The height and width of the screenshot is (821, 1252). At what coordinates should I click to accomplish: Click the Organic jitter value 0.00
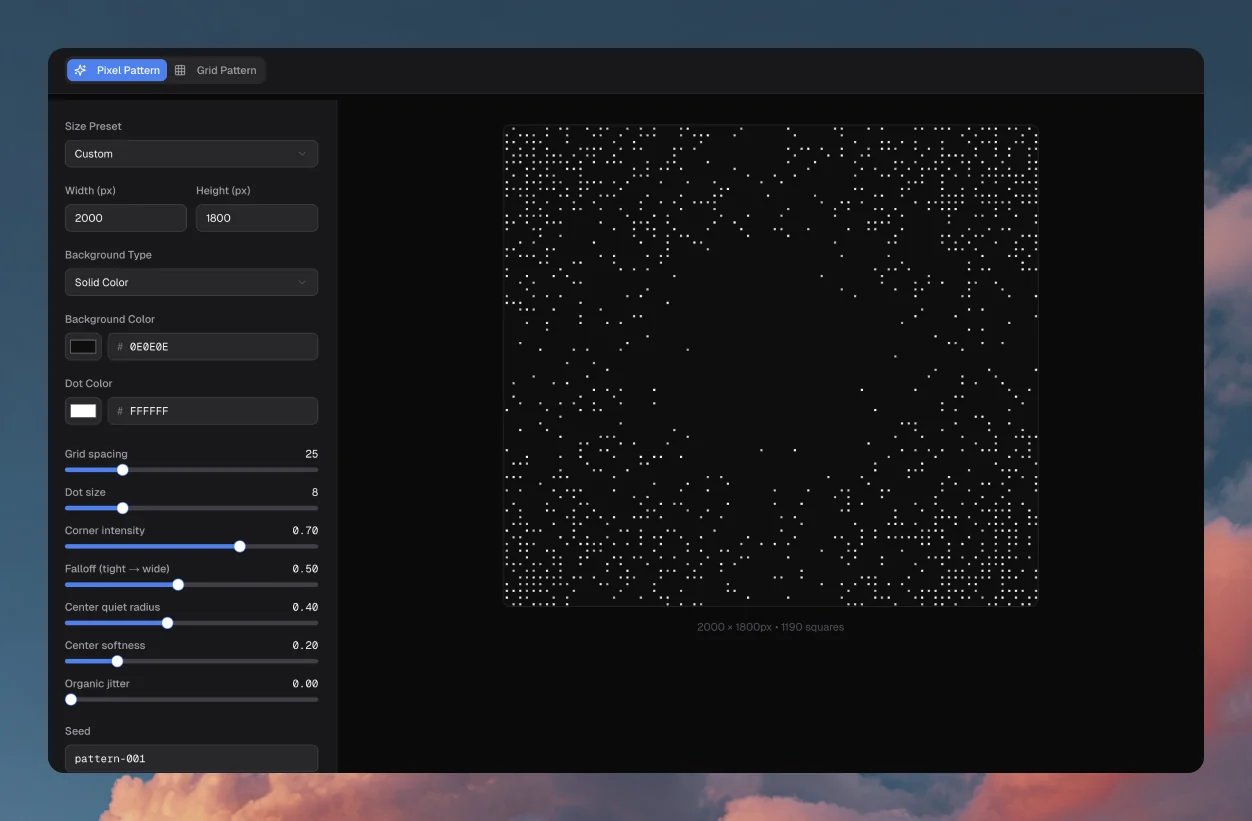pos(305,684)
